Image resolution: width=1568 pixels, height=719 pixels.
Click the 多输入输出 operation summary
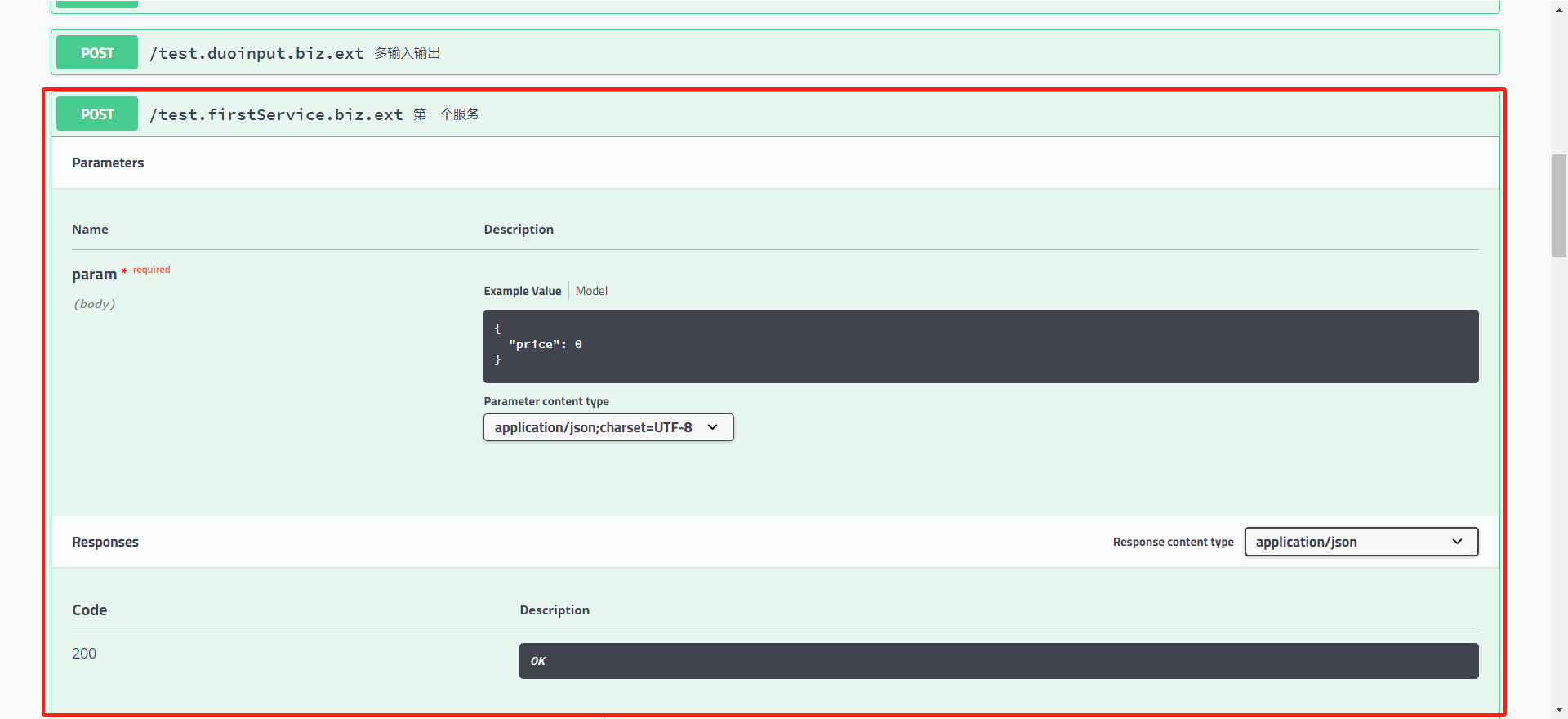pyautogui.click(x=407, y=53)
